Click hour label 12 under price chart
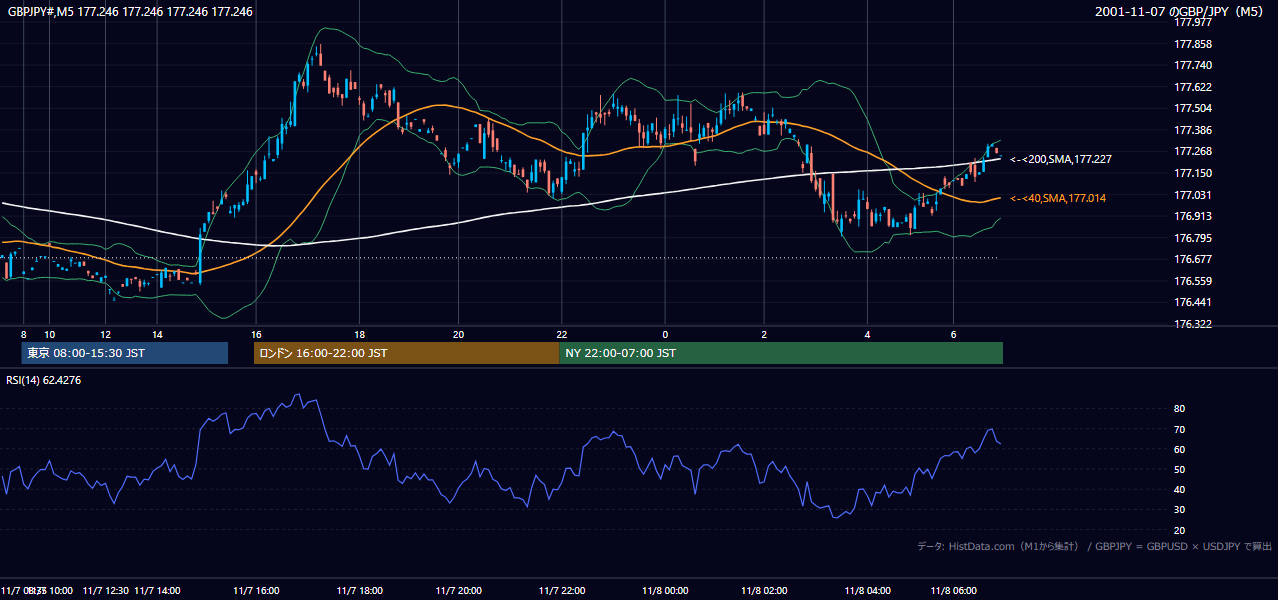 point(105,334)
